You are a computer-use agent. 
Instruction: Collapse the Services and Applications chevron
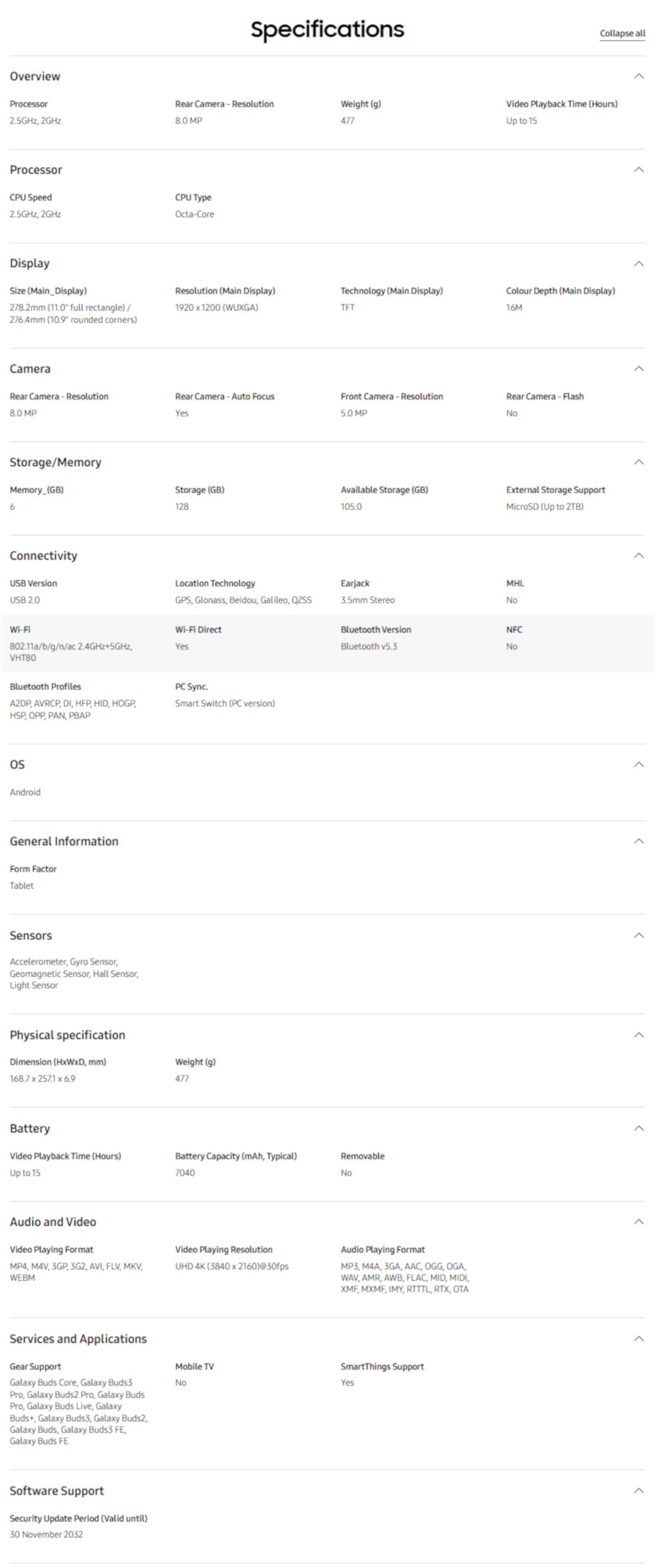pos(639,1339)
